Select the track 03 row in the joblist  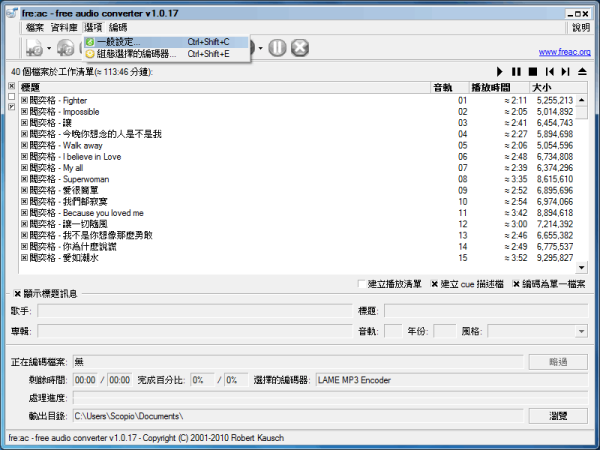297,123
